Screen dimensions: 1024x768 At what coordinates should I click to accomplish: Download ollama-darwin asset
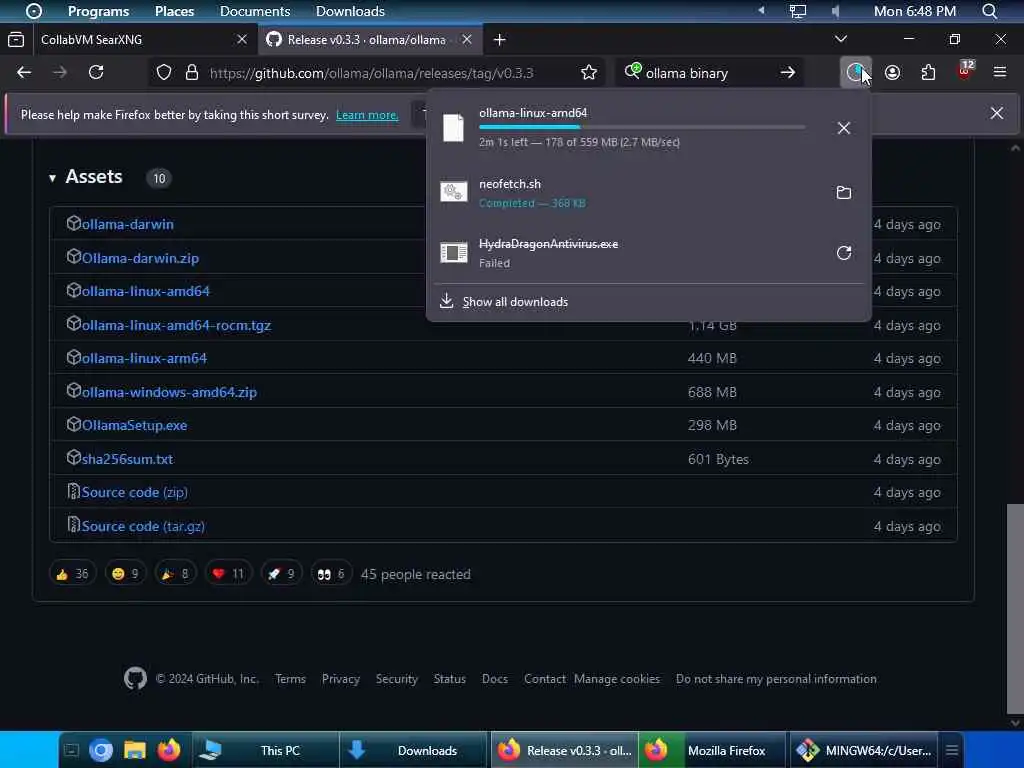(x=127, y=224)
